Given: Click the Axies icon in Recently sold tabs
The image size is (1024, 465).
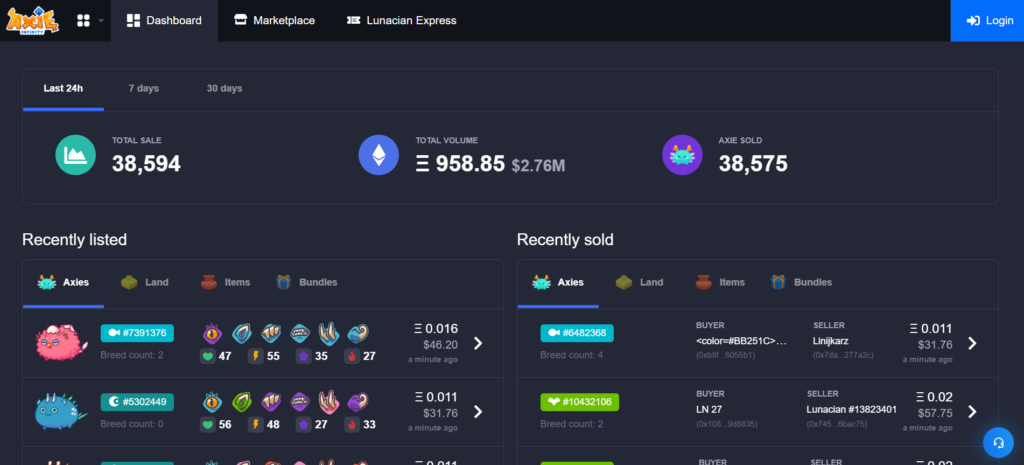Looking at the screenshot, I should (x=541, y=283).
